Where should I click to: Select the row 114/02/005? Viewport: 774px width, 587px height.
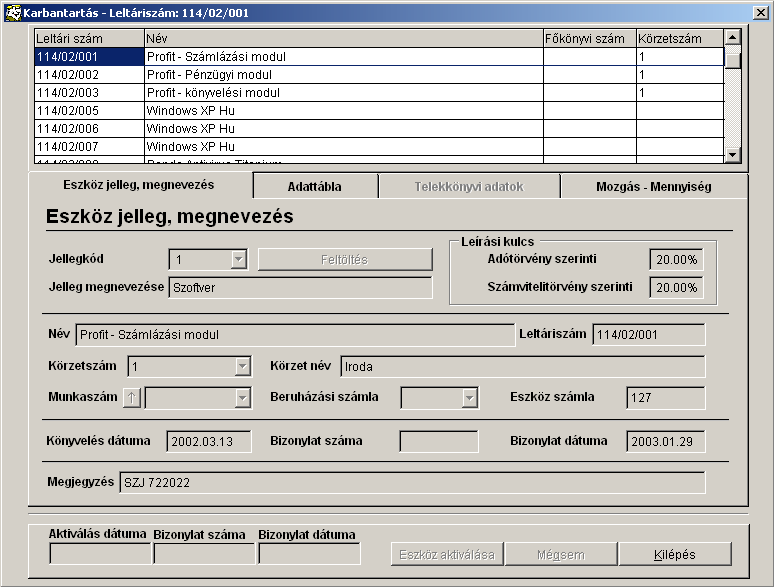point(379,111)
